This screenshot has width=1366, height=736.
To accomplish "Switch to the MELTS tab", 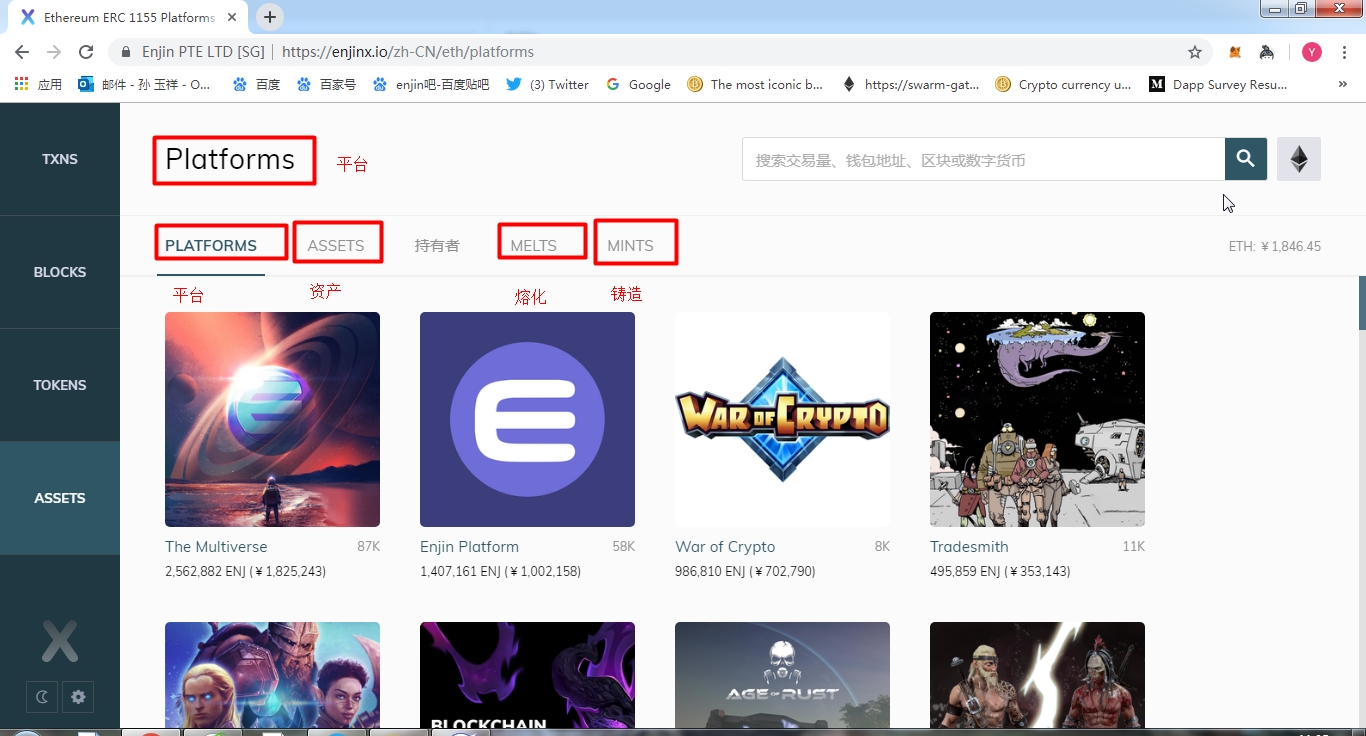I will pyautogui.click(x=534, y=246).
